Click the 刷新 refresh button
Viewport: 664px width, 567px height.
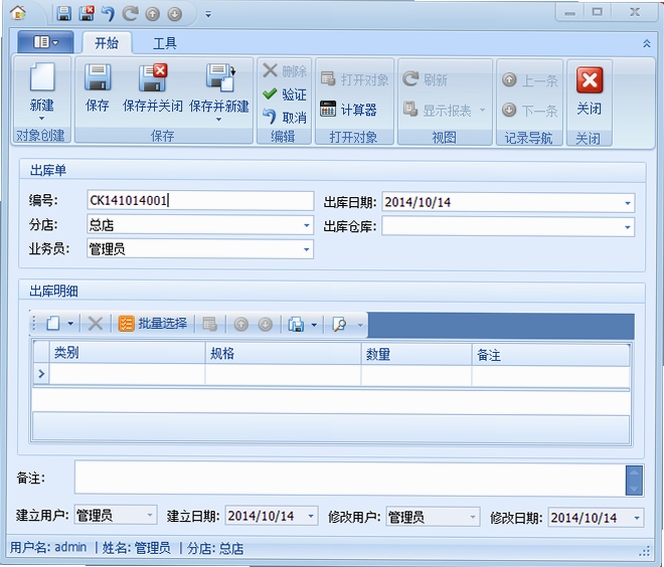(x=425, y=79)
